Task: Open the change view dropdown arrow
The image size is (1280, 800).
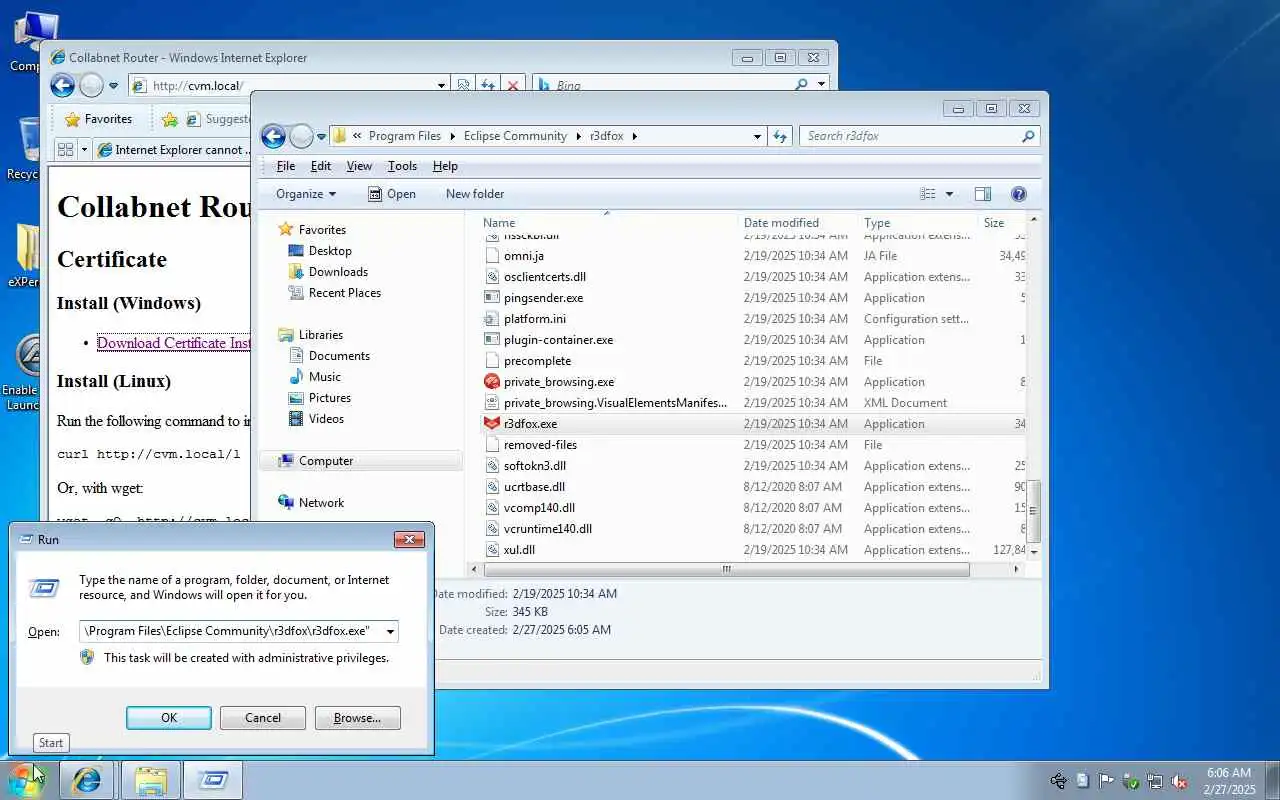Action: (x=949, y=194)
